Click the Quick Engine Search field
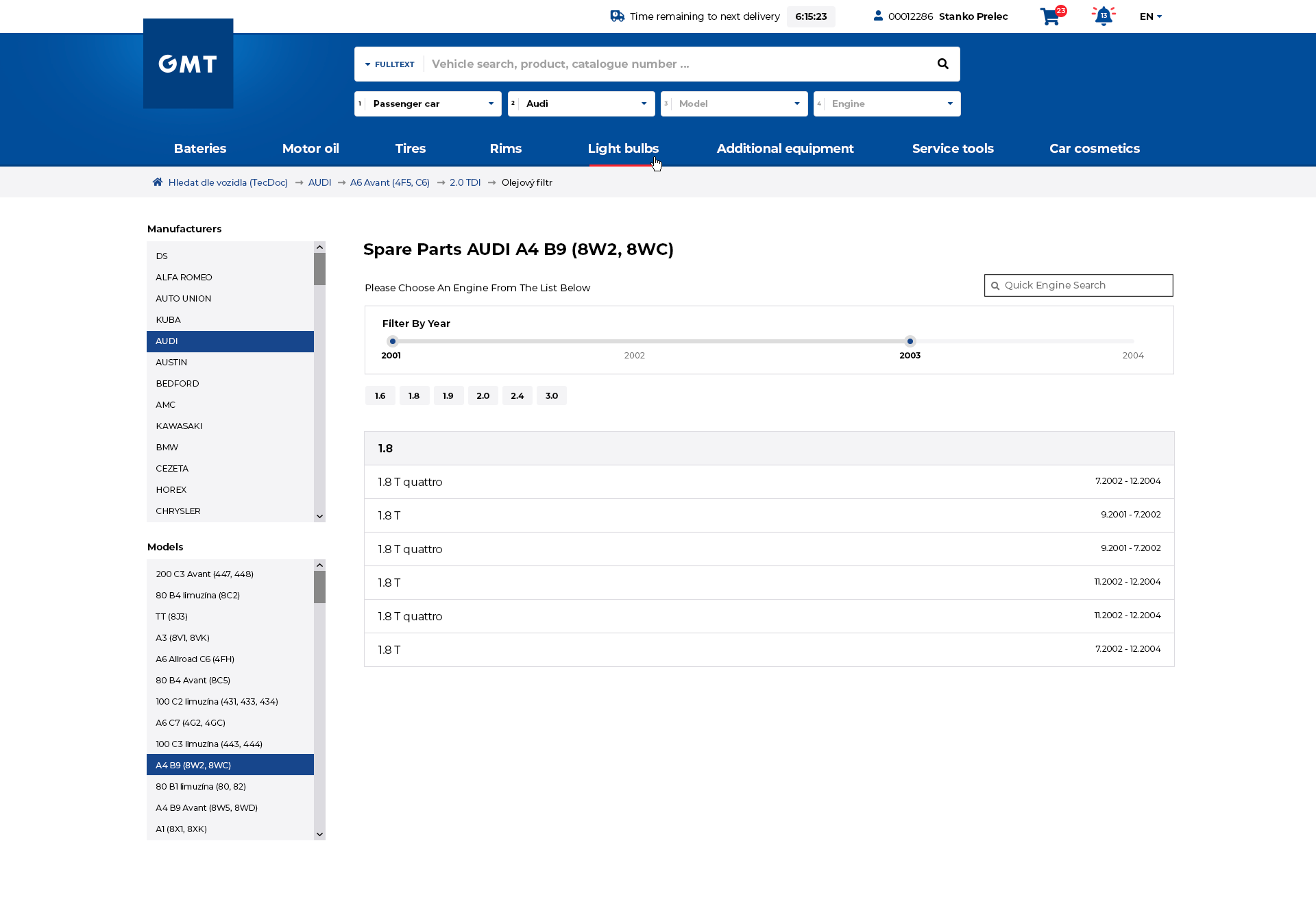 (x=1078, y=285)
